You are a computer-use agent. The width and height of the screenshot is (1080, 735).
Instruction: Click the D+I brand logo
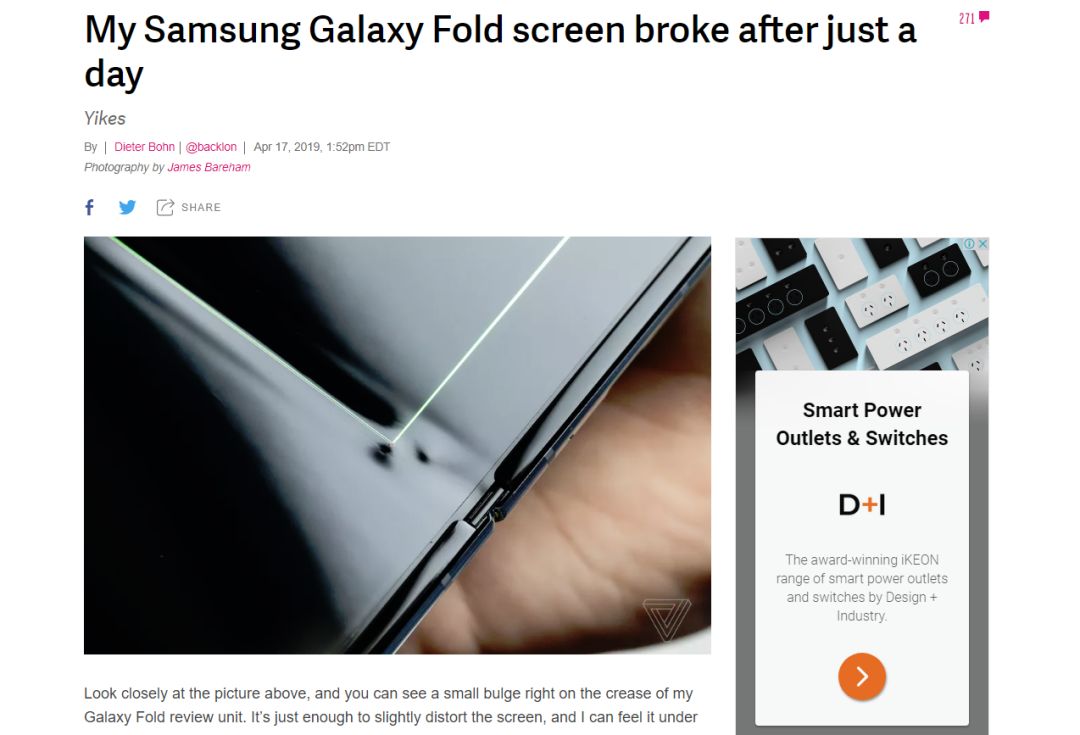(862, 505)
